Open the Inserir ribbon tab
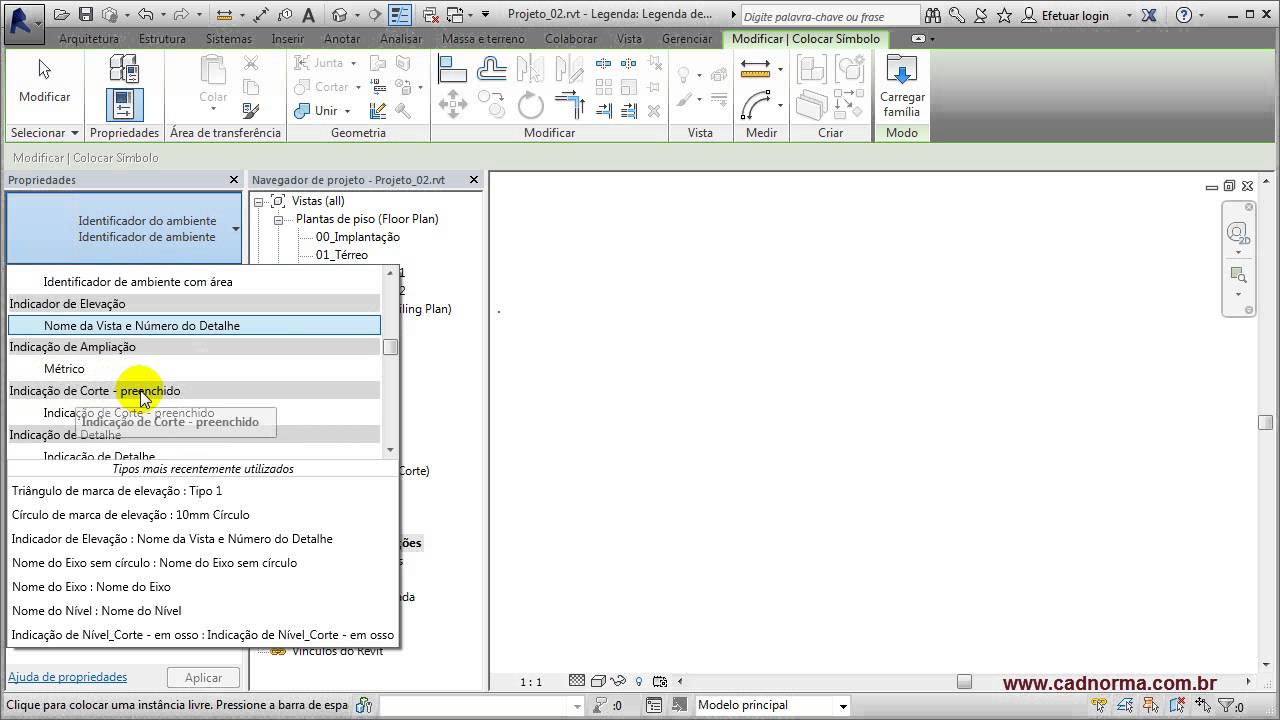 [x=287, y=39]
